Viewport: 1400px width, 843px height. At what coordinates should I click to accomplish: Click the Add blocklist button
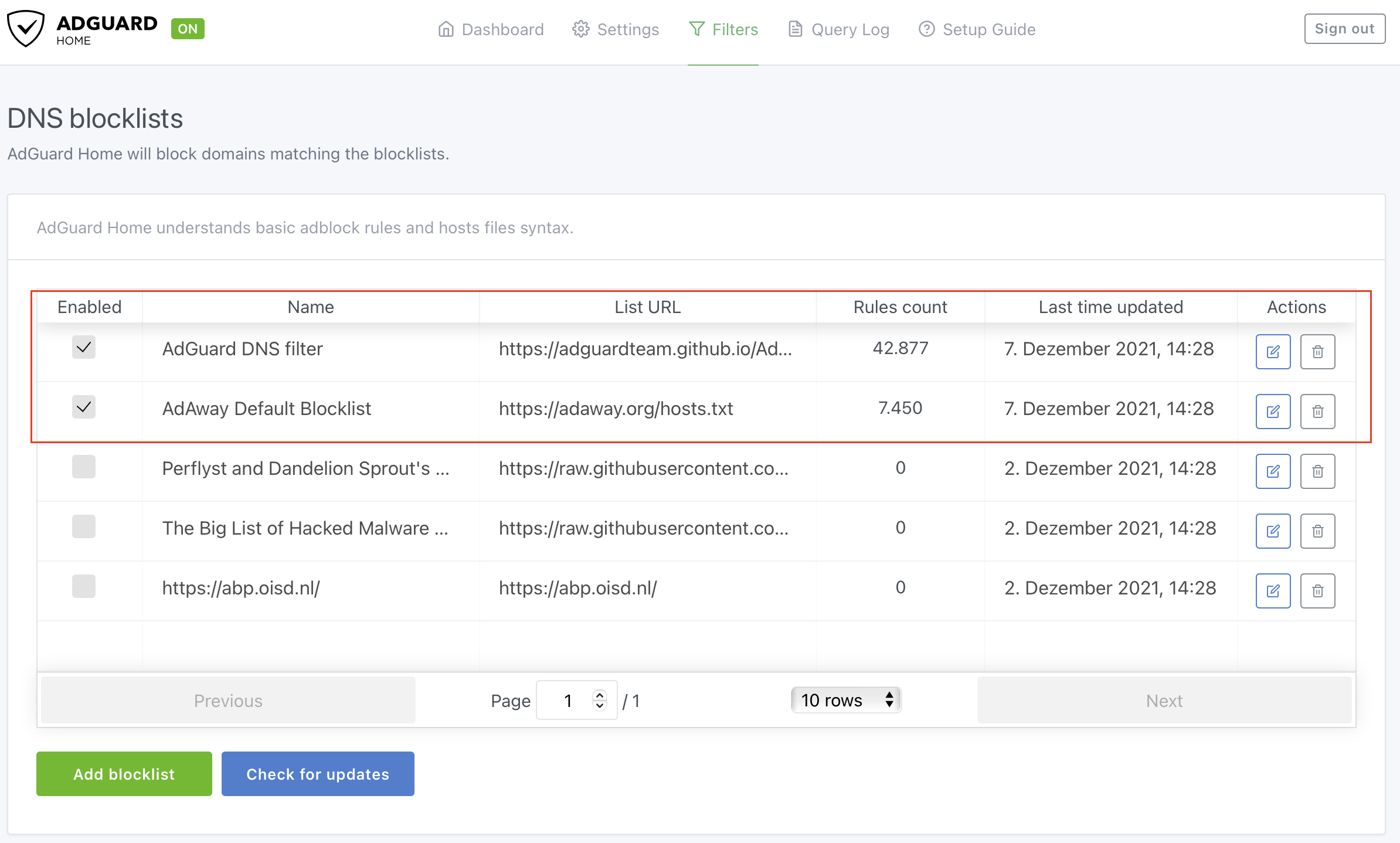coord(124,774)
